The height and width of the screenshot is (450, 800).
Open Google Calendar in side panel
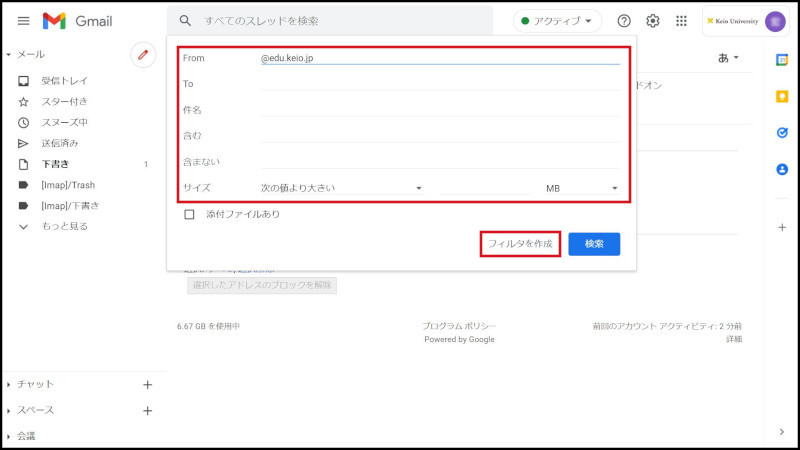coord(782,60)
